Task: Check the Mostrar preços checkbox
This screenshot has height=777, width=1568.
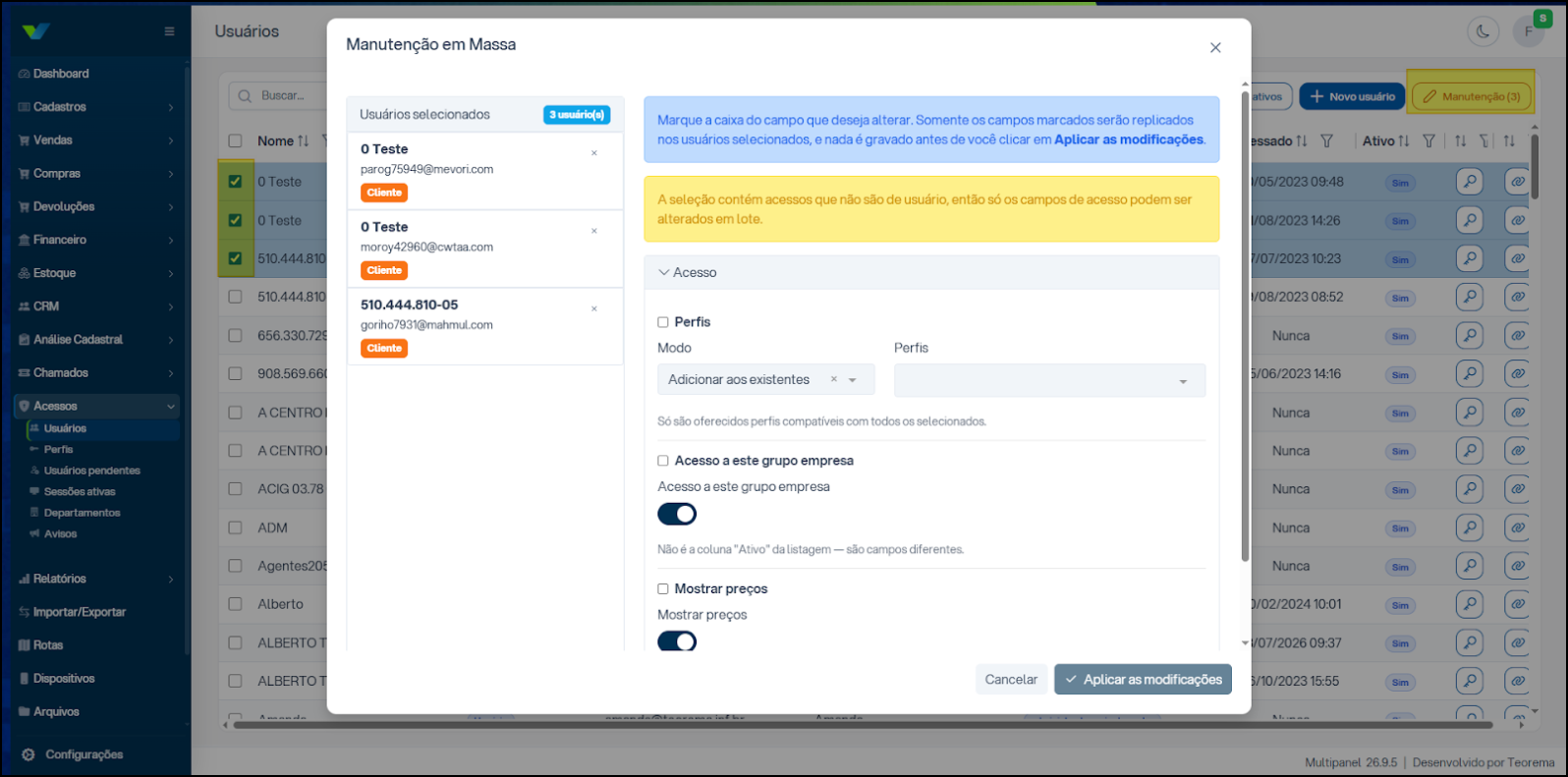Action: pyautogui.click(x=663, y=589)
